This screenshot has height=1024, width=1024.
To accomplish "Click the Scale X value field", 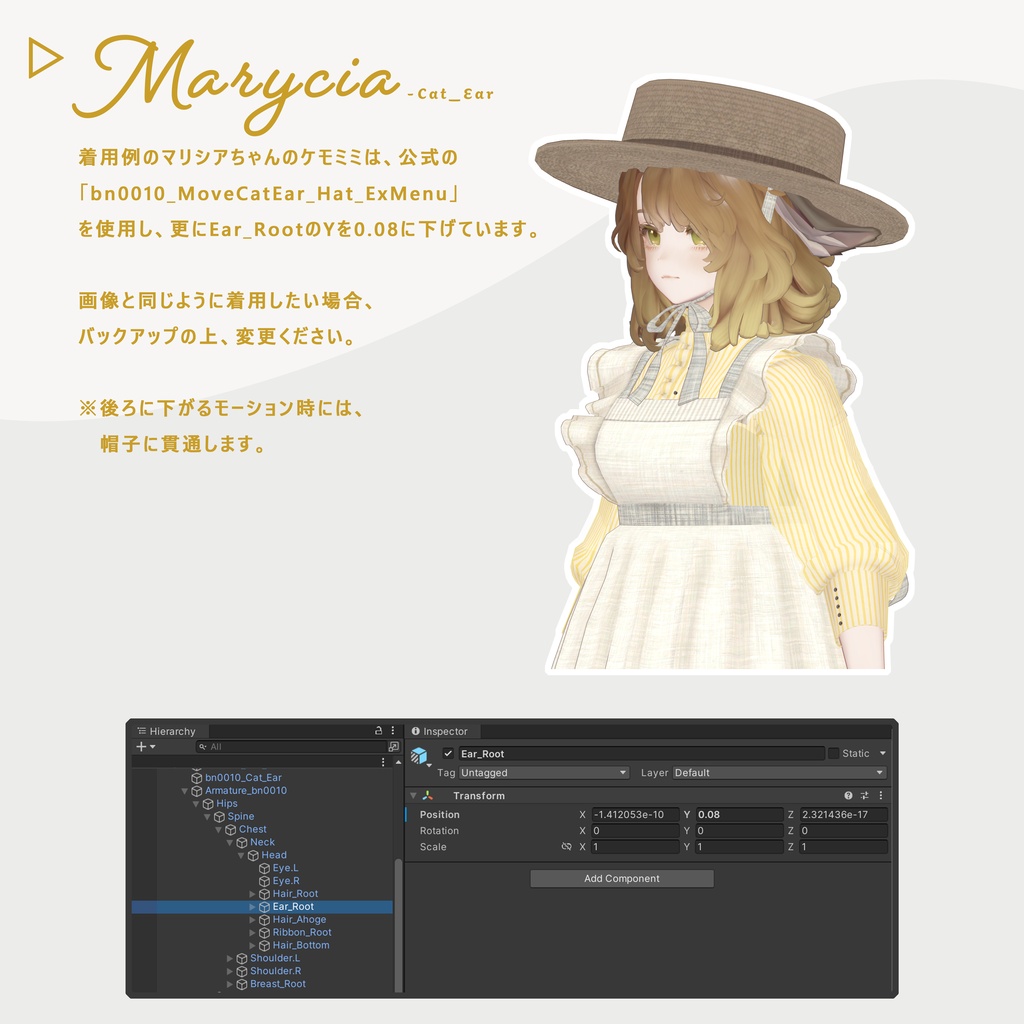I will pos(635,846).
